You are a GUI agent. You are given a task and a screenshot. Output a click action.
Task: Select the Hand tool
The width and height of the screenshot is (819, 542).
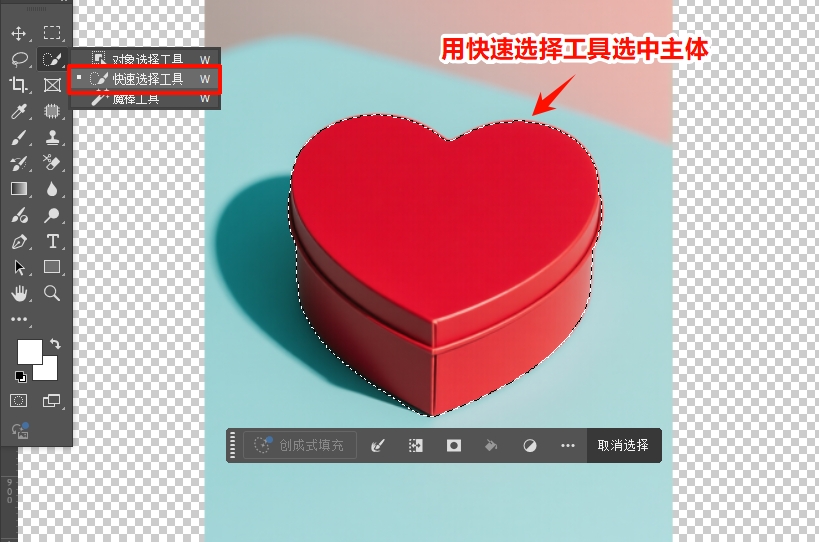click(x=19, y=293)
